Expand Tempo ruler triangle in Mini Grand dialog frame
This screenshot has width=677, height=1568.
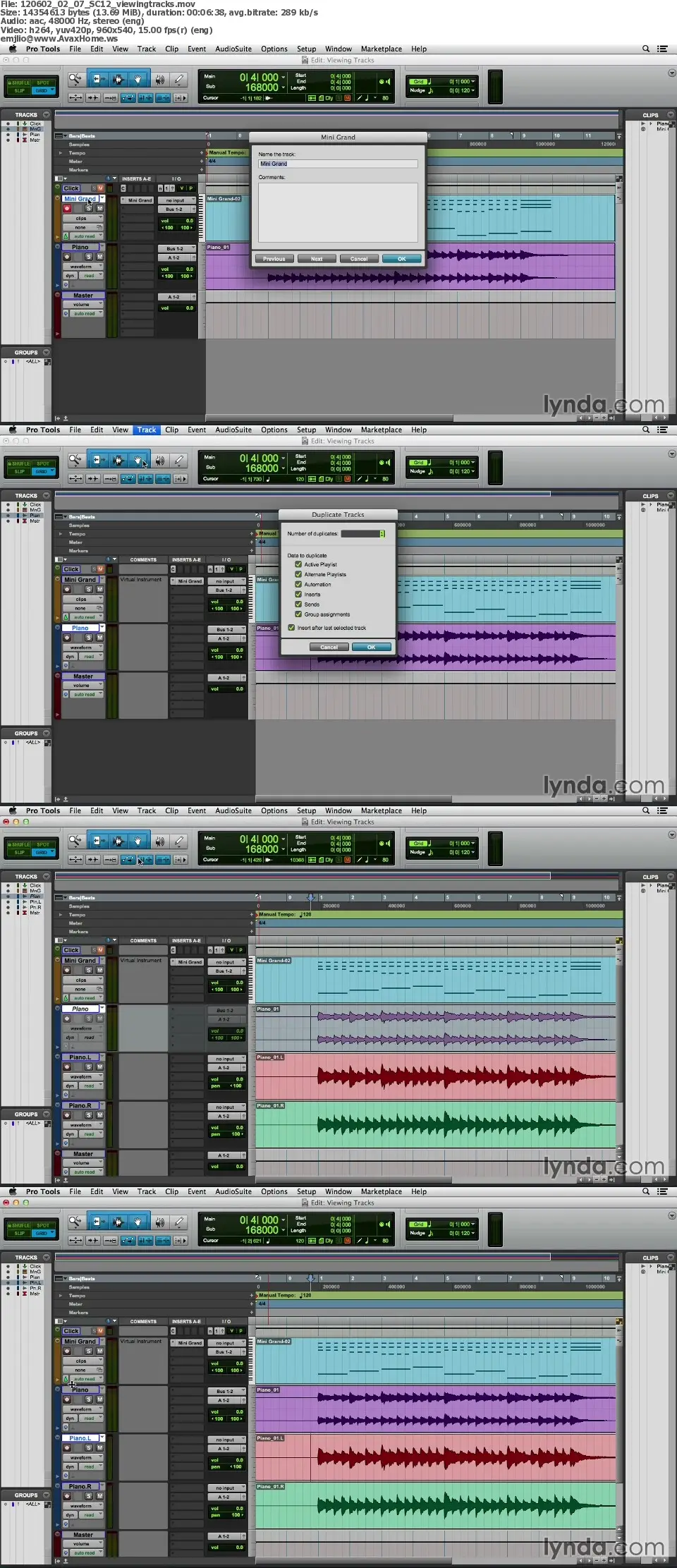coord(61,153)
